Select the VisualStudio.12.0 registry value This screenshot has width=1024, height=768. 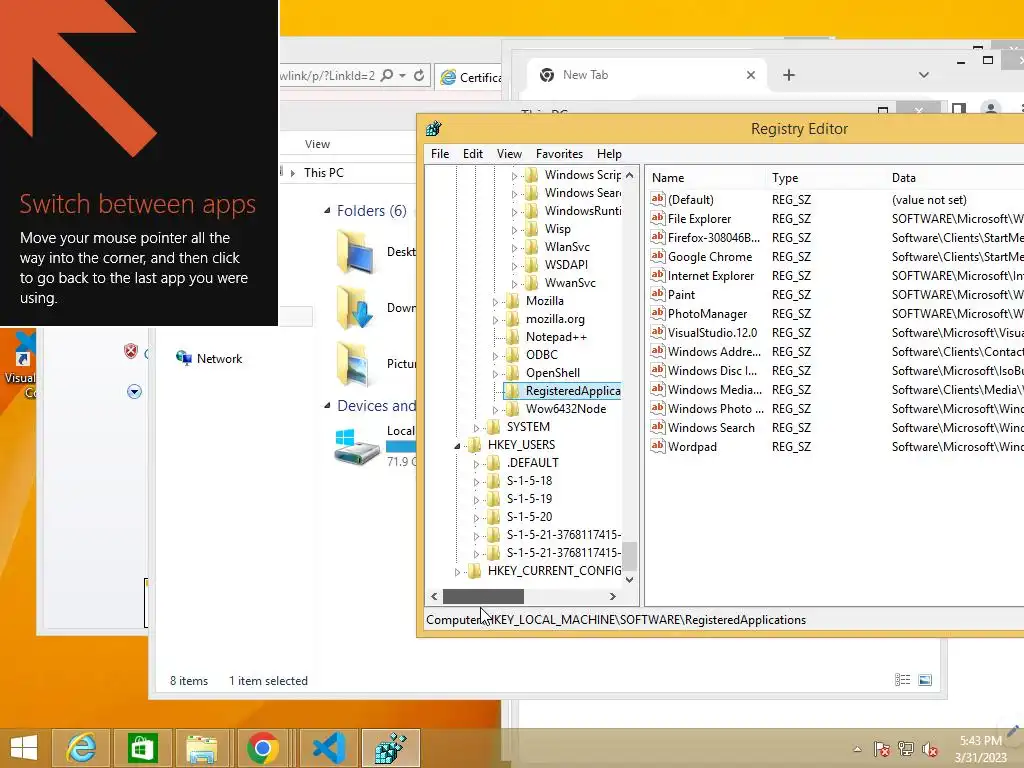pos(712,332)
